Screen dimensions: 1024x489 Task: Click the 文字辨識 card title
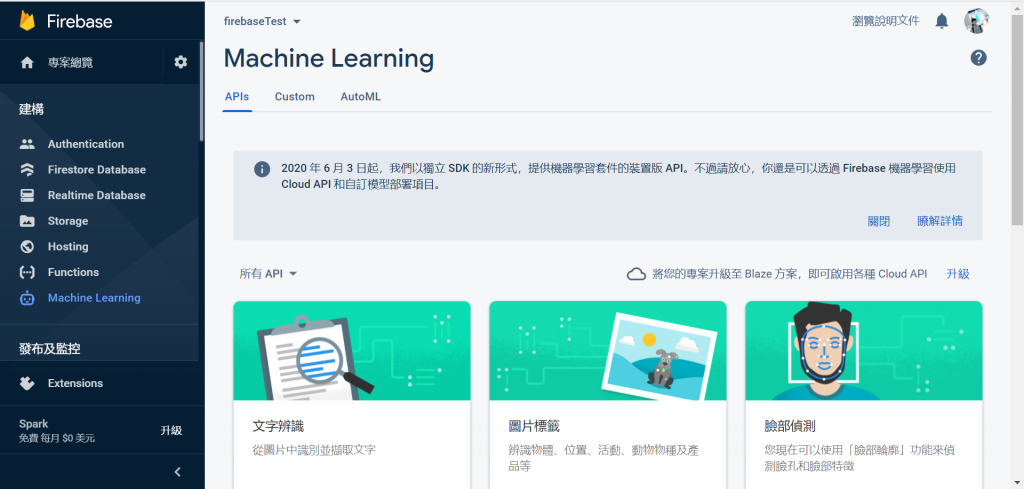pos(278,427)
